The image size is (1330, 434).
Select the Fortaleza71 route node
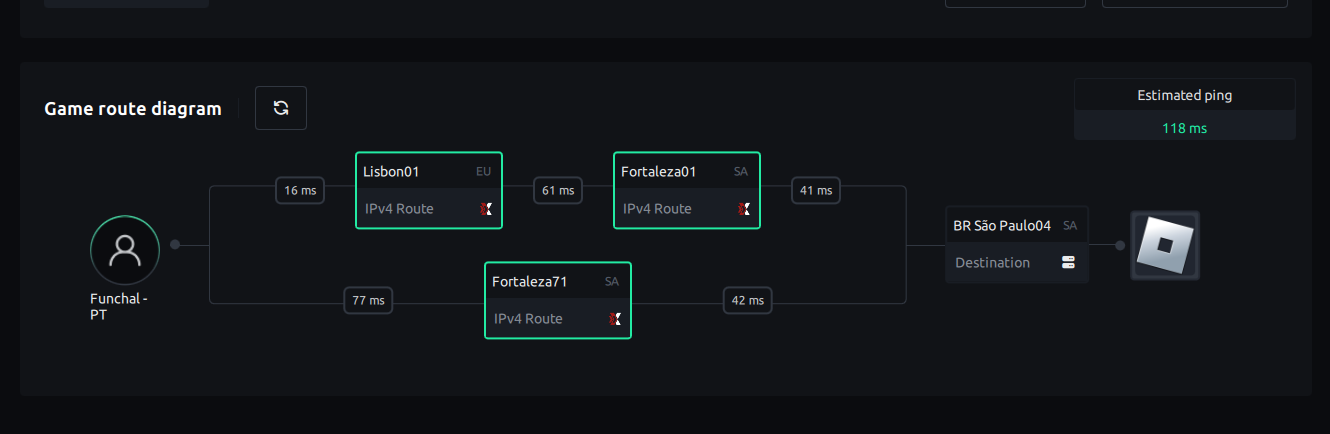click(557, 300)
